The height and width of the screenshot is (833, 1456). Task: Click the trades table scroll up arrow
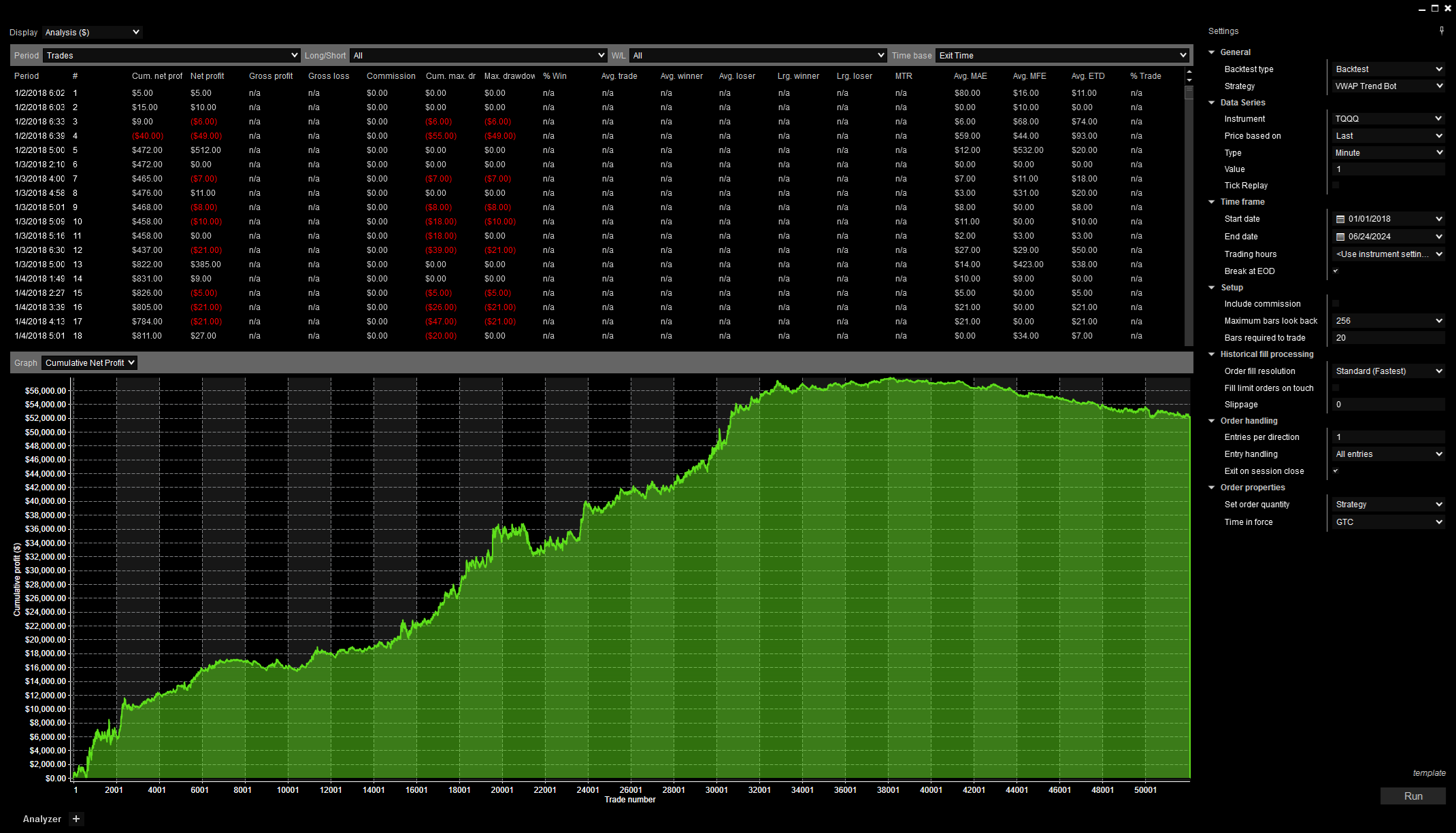click(x=1189, y=72)
